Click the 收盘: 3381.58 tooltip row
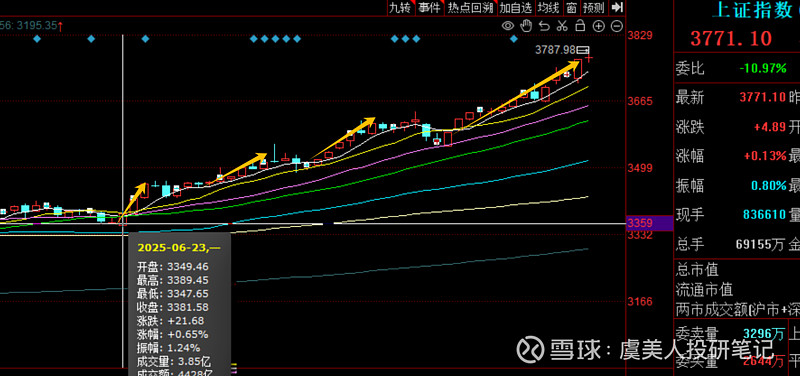 [x=172, y=307]
